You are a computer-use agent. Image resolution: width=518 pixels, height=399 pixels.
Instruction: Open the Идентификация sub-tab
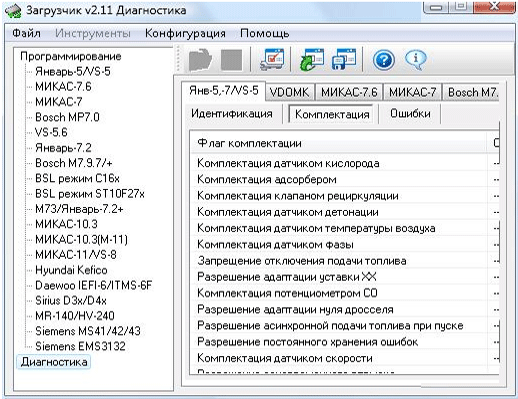[x=232, y=114]
